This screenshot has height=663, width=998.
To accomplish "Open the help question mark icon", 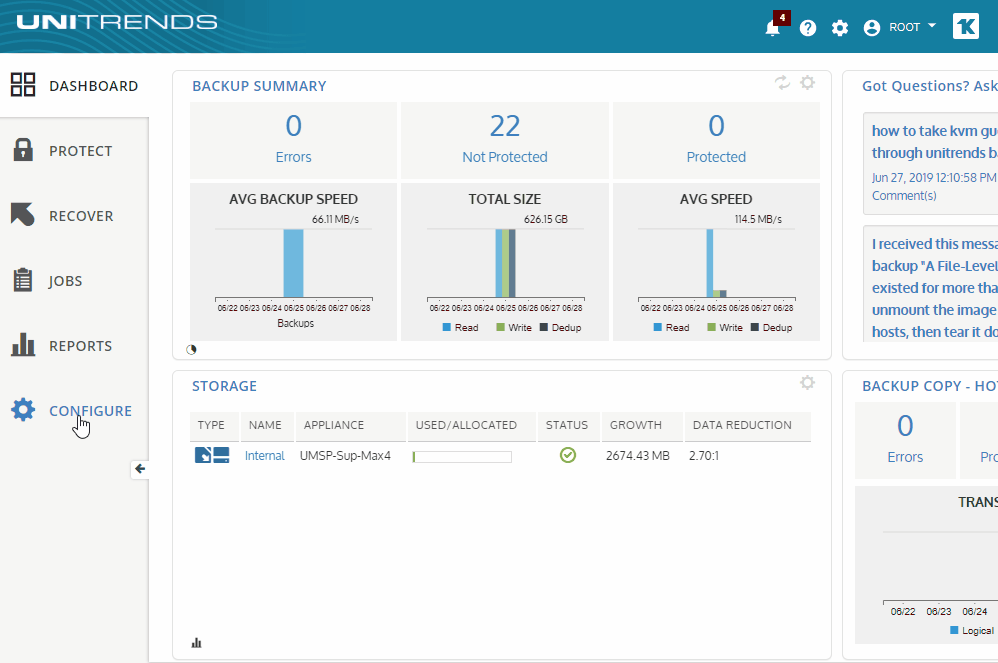I will 808,28.
